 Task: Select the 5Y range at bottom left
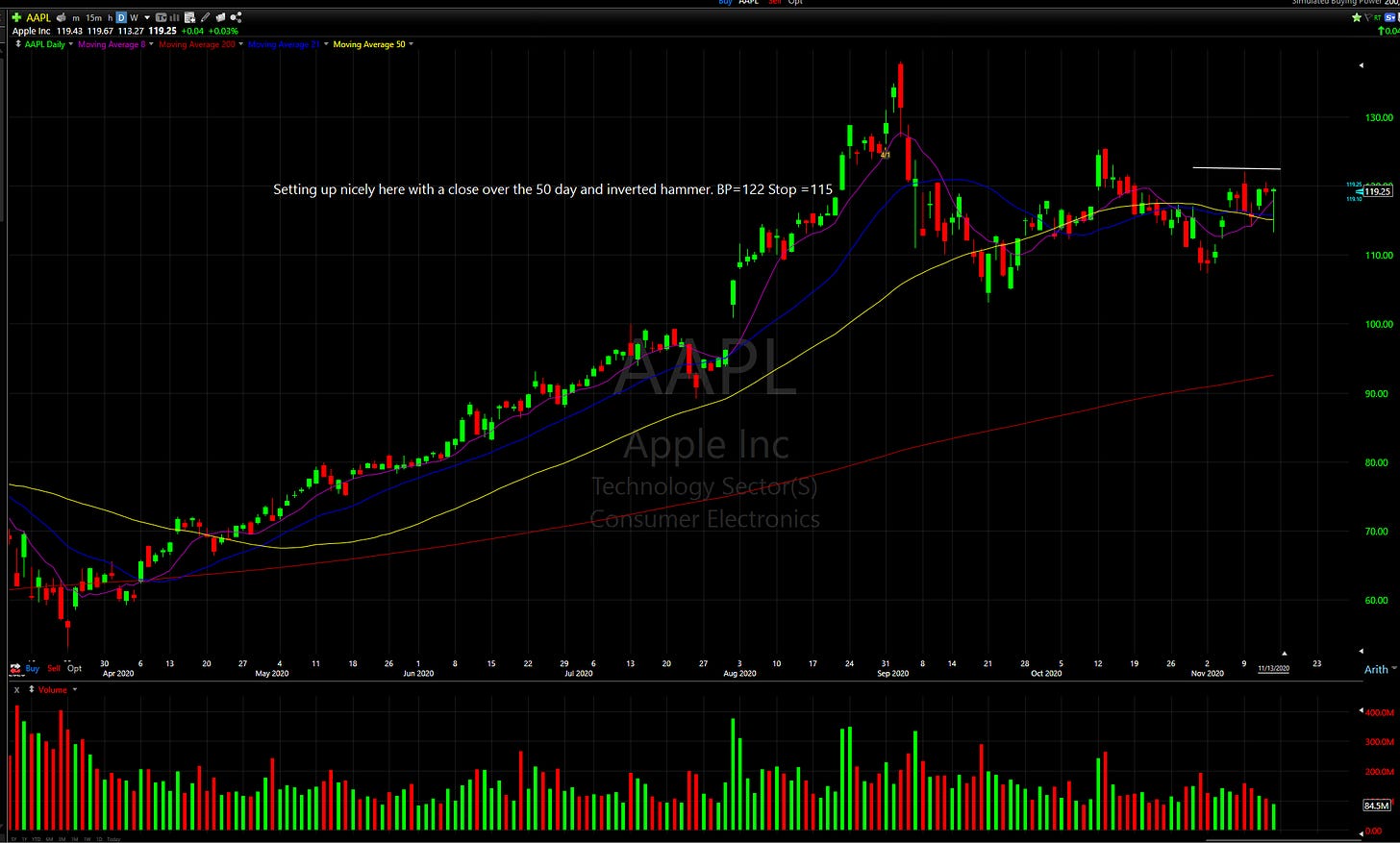12,839
